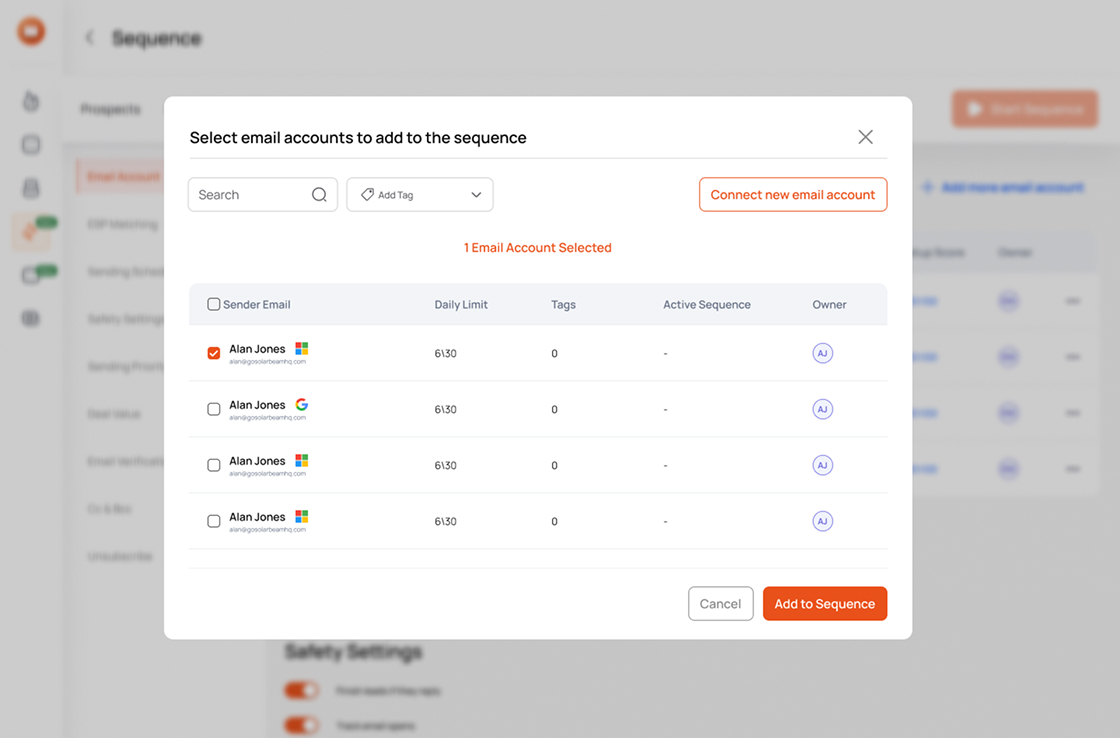The image size is (1120, 738).
Task: Click the back chevron next to Sequence
Action: coord(89,37)
